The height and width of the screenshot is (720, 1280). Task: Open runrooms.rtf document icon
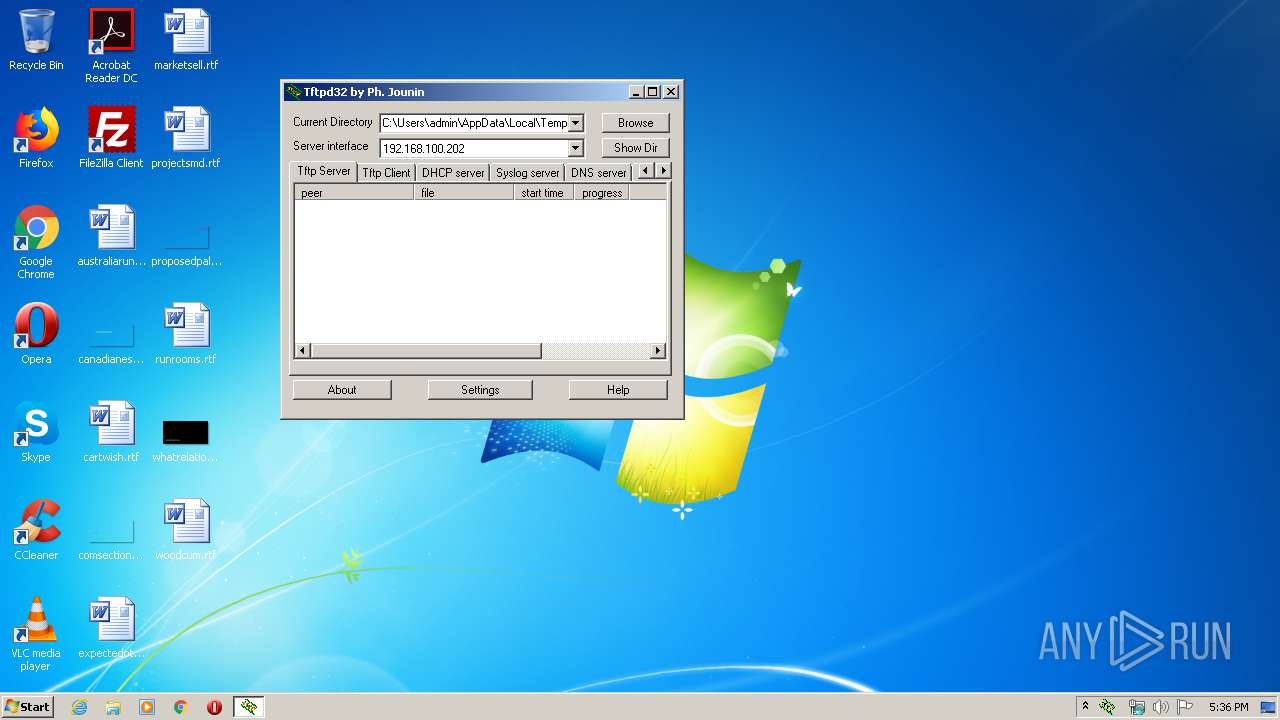coord(186,334)
